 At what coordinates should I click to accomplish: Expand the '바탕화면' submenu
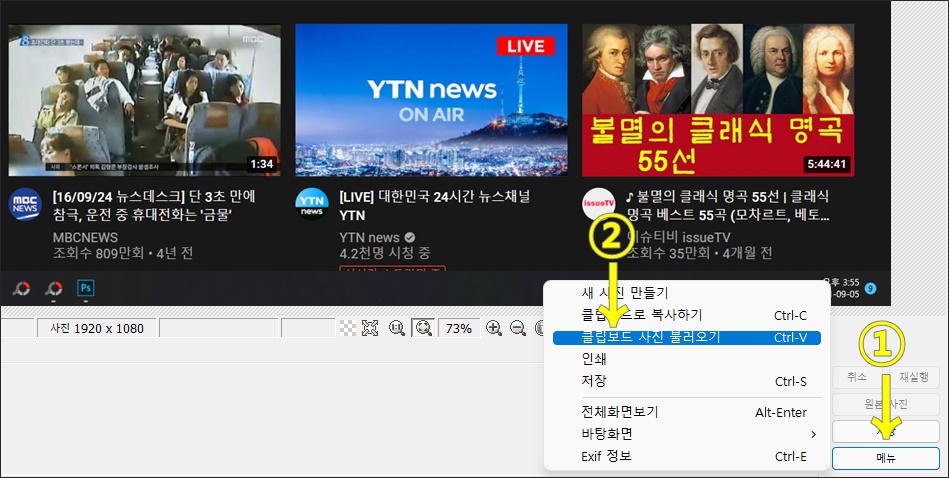(x=686, y=434)
